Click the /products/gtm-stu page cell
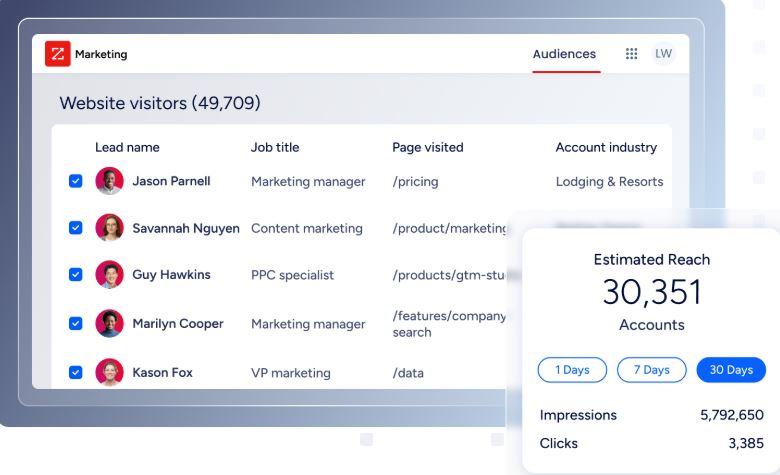Viewport: 780px width, 475px height. tap(449, 275)
